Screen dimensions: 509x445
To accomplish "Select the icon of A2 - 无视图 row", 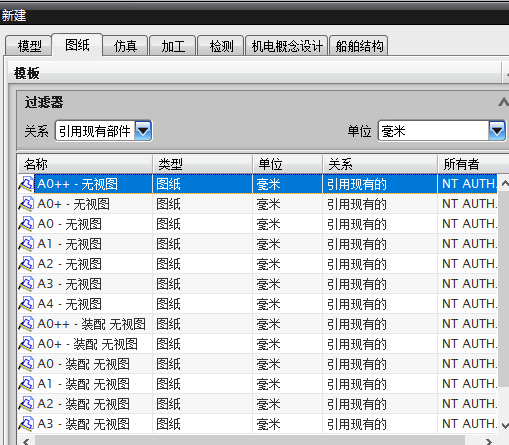I will click(26, 264).
